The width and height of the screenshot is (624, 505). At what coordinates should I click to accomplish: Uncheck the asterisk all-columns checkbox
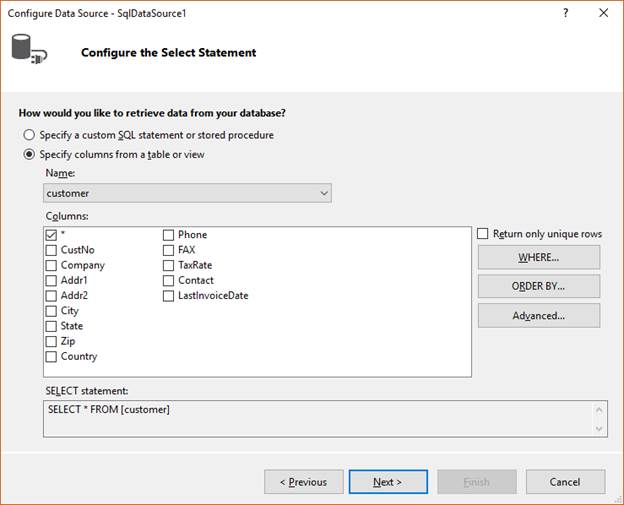tap(51, 235)
